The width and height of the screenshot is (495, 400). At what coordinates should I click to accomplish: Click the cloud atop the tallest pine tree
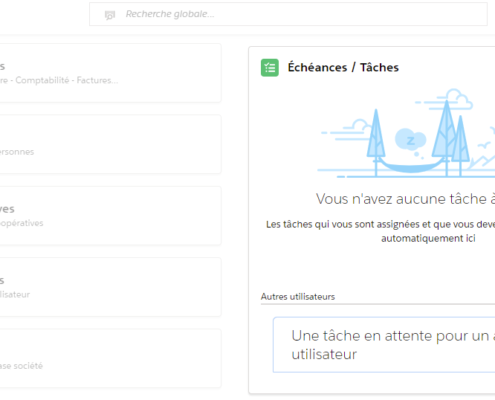(x=458, y=98)
